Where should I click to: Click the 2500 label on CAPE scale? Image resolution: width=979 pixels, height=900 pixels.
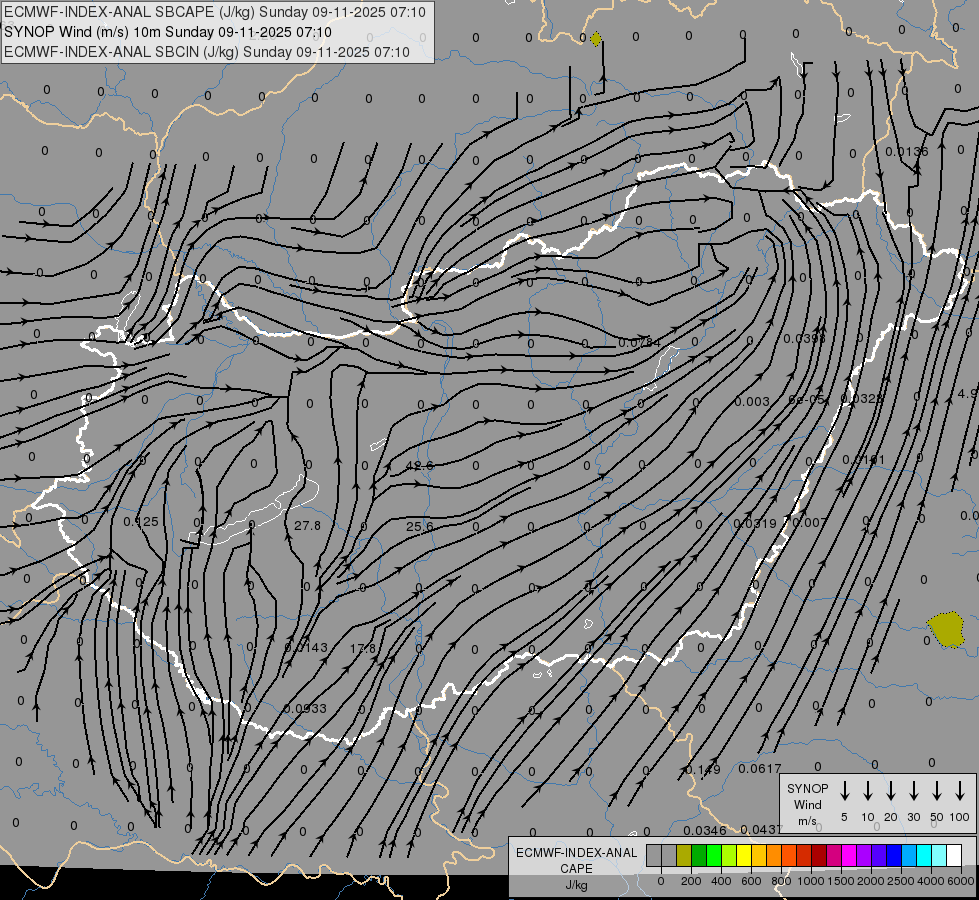(901, 881)
